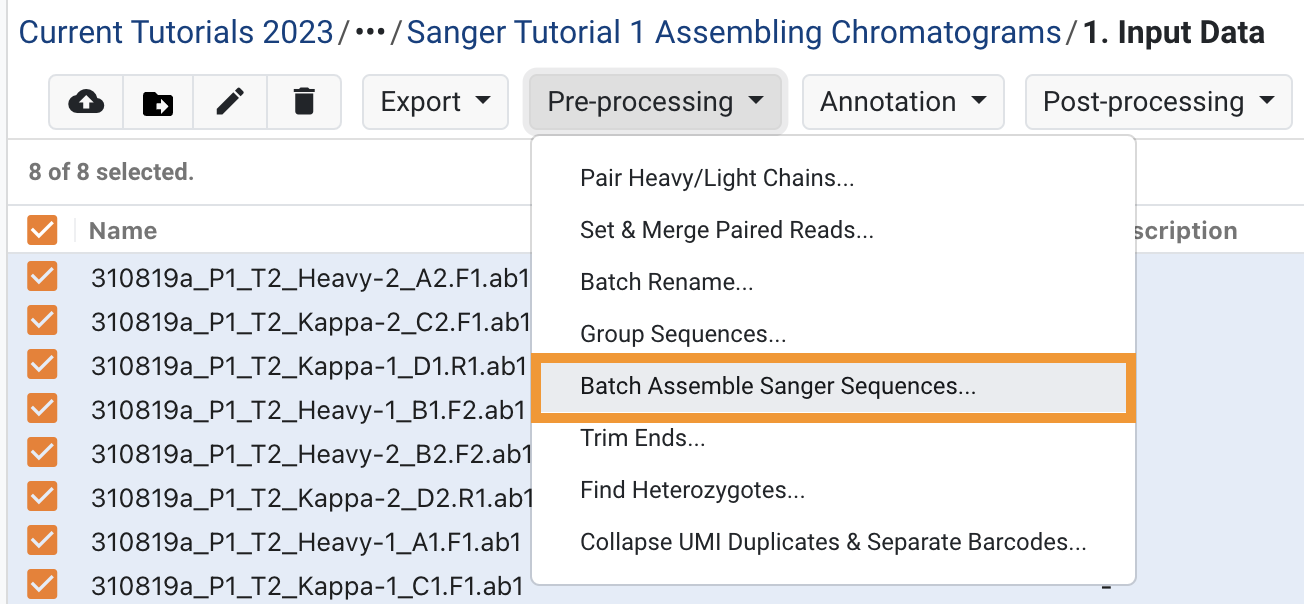This screenshot has width=1304, height=604.
Task: Toggle the select-all checkbox in header
Action: [x=42, y=231]
